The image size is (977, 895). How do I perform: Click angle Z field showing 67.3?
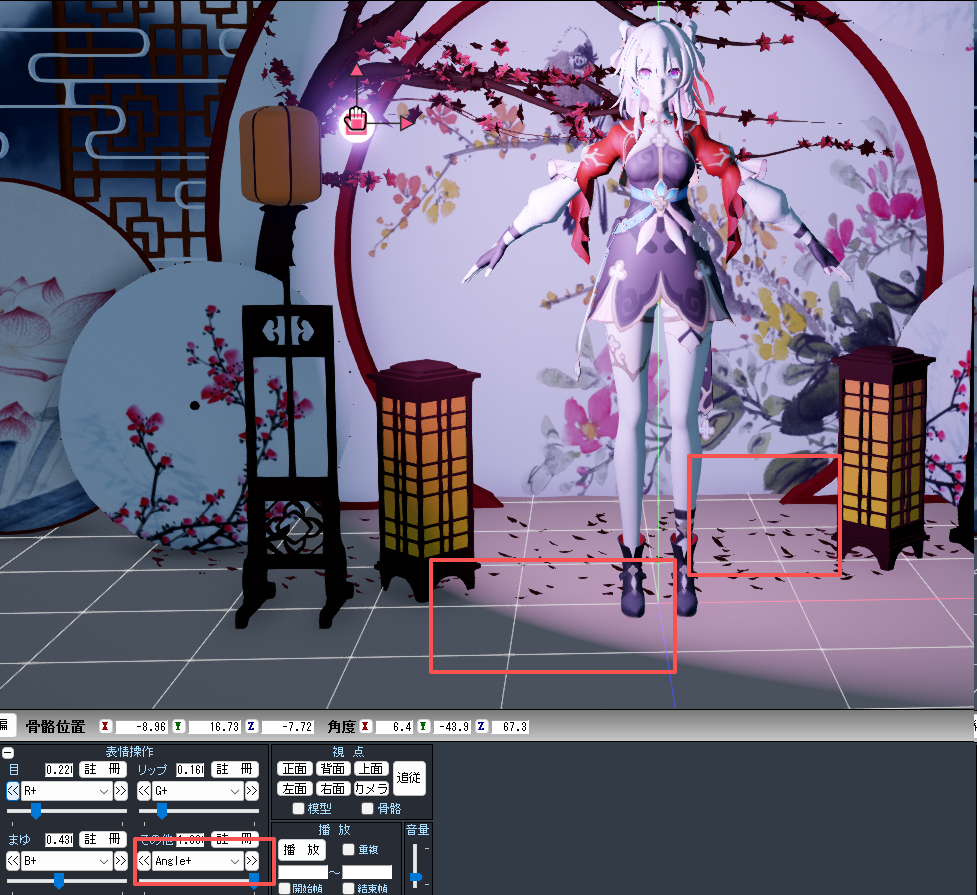point(510,727)
